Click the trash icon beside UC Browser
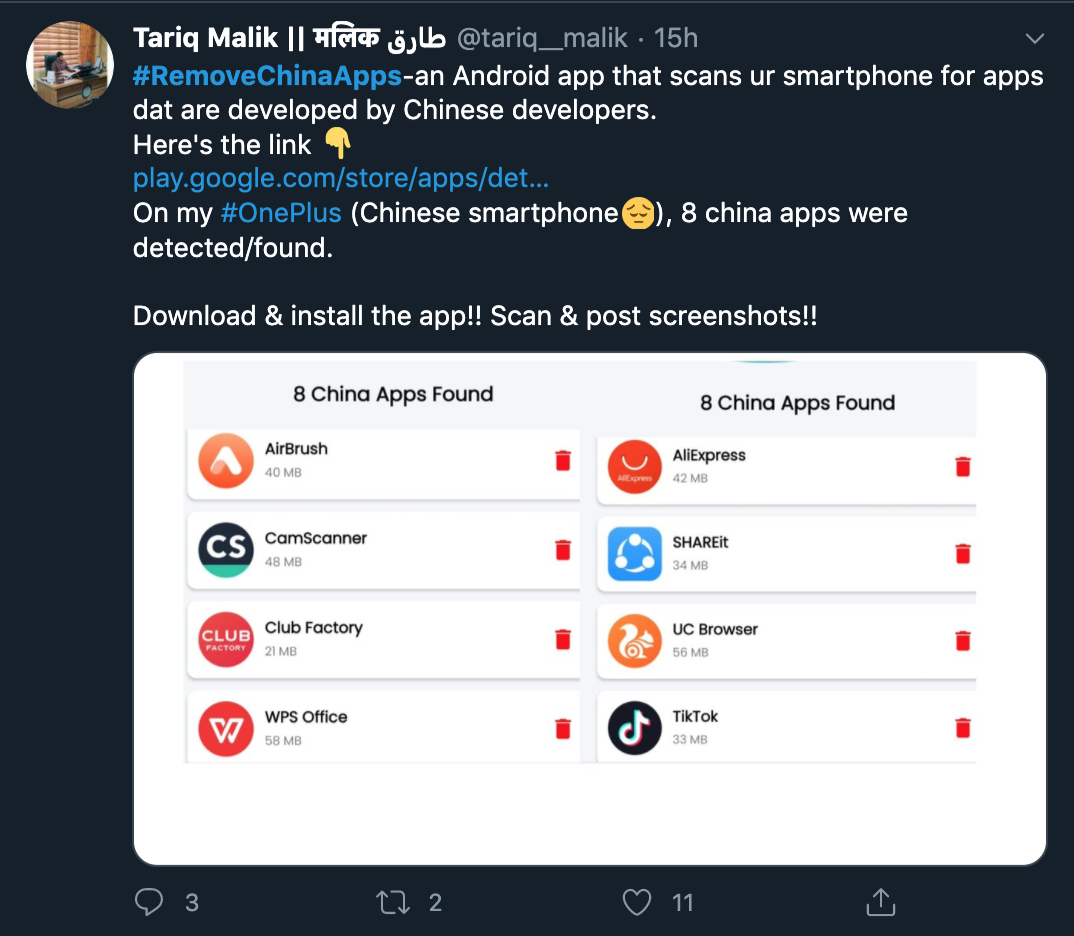Screen dimensions: 1074x936 click(963, 640)
